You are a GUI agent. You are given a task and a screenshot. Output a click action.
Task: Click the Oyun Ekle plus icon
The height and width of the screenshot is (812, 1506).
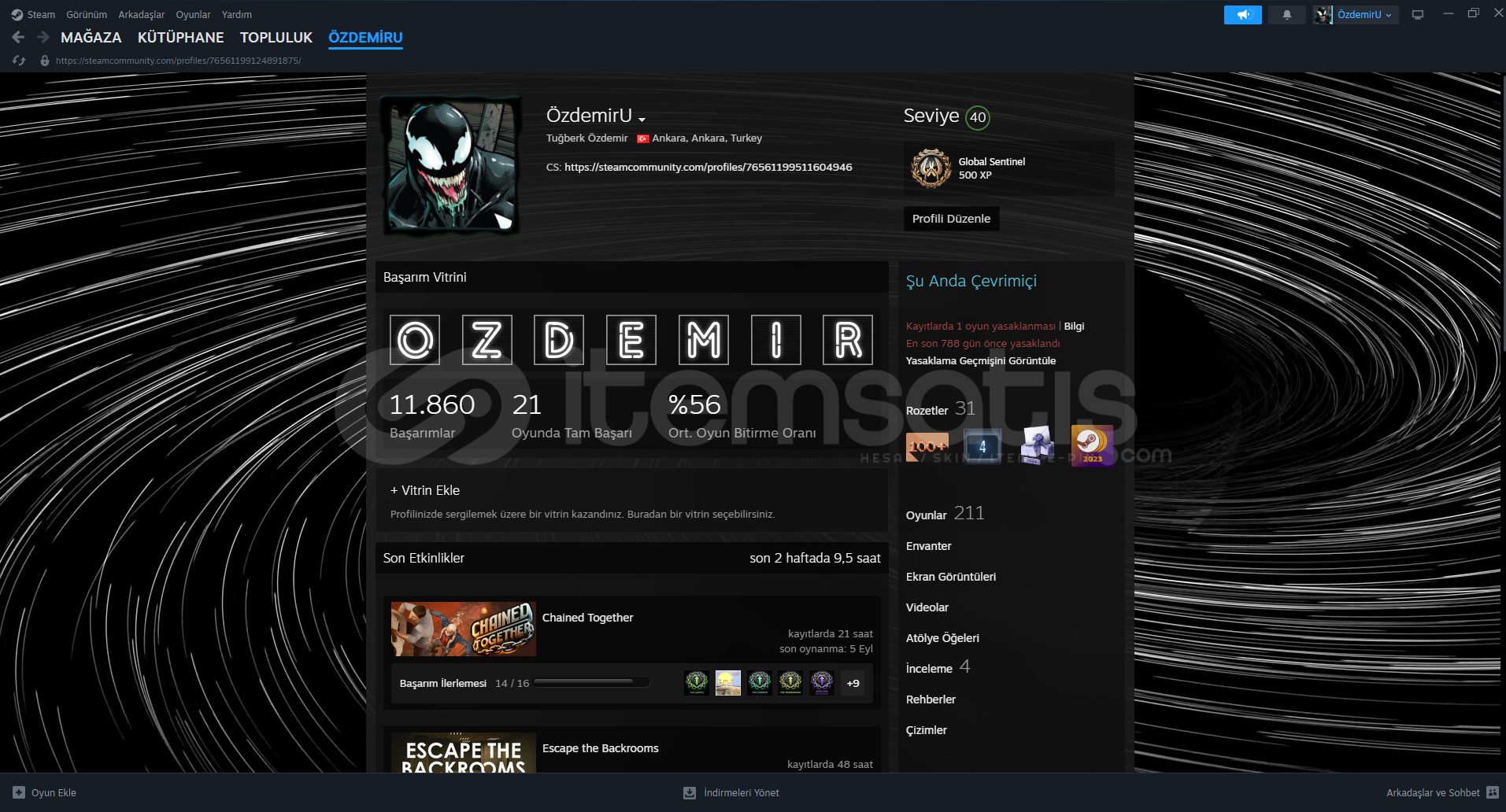pyautogui.click(x=19, y=792)
